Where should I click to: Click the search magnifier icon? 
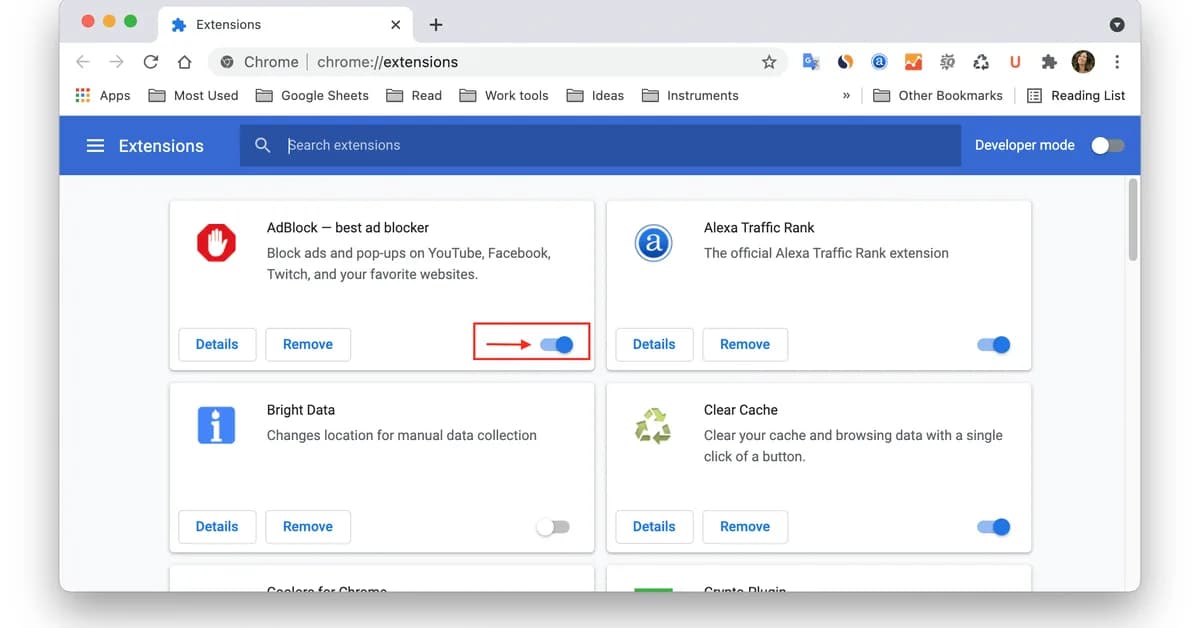point(263,145)
